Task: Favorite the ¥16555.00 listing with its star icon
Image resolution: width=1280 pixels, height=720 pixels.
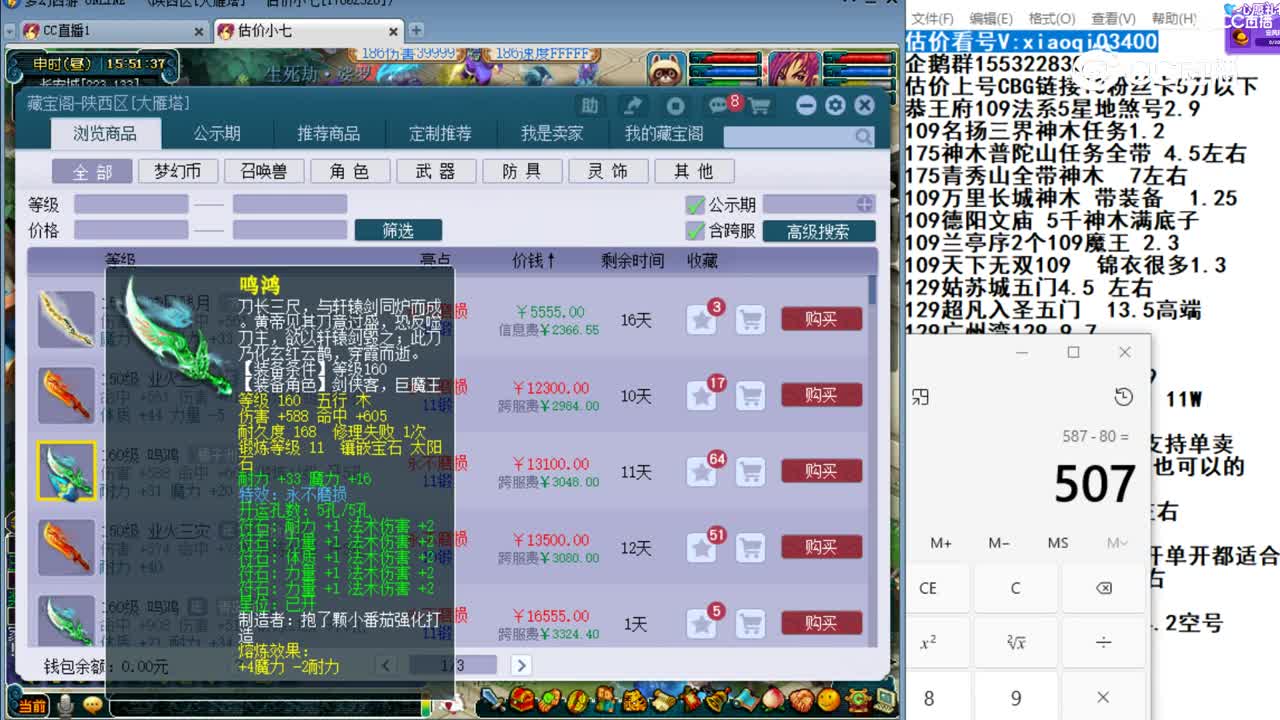Action: [701, 623]
